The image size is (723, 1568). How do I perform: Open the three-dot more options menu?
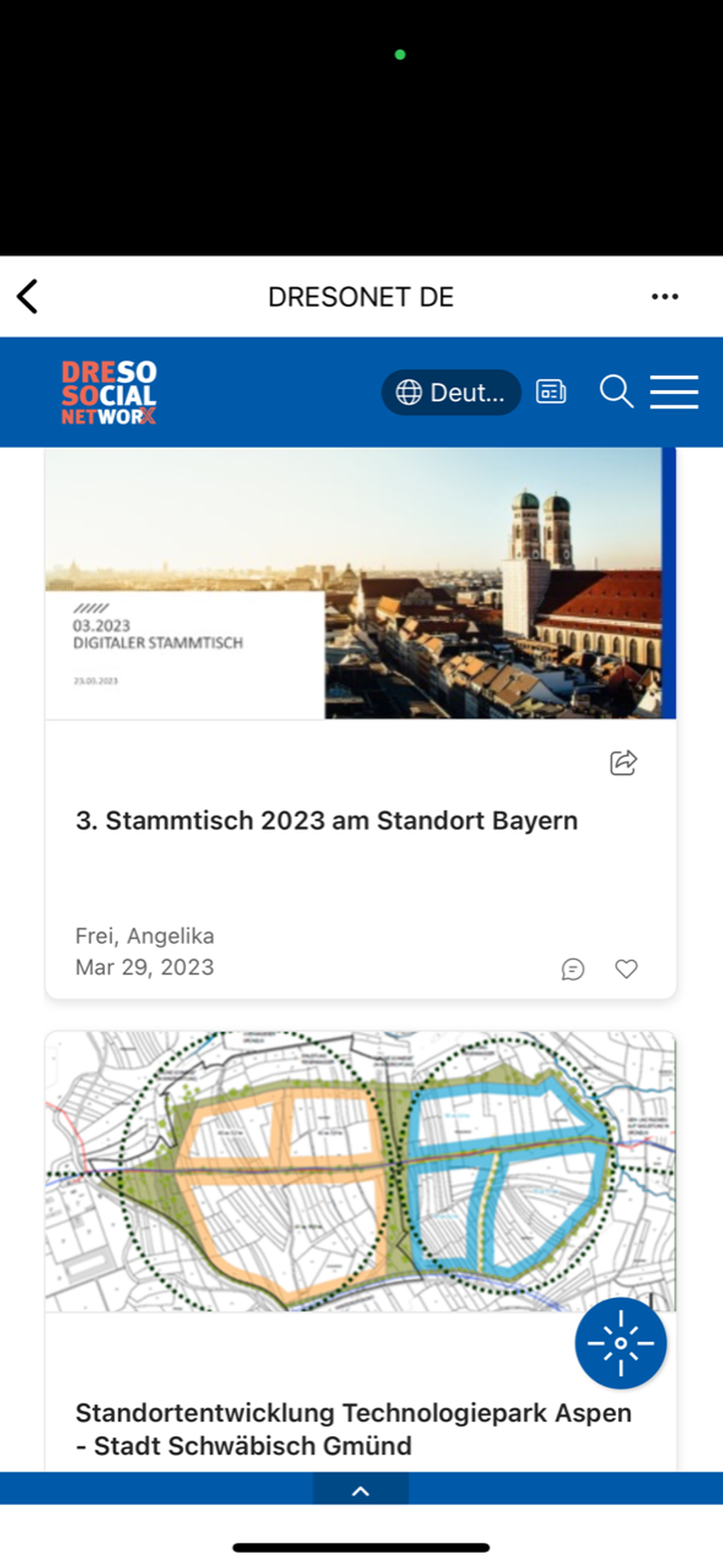point(664,296)
